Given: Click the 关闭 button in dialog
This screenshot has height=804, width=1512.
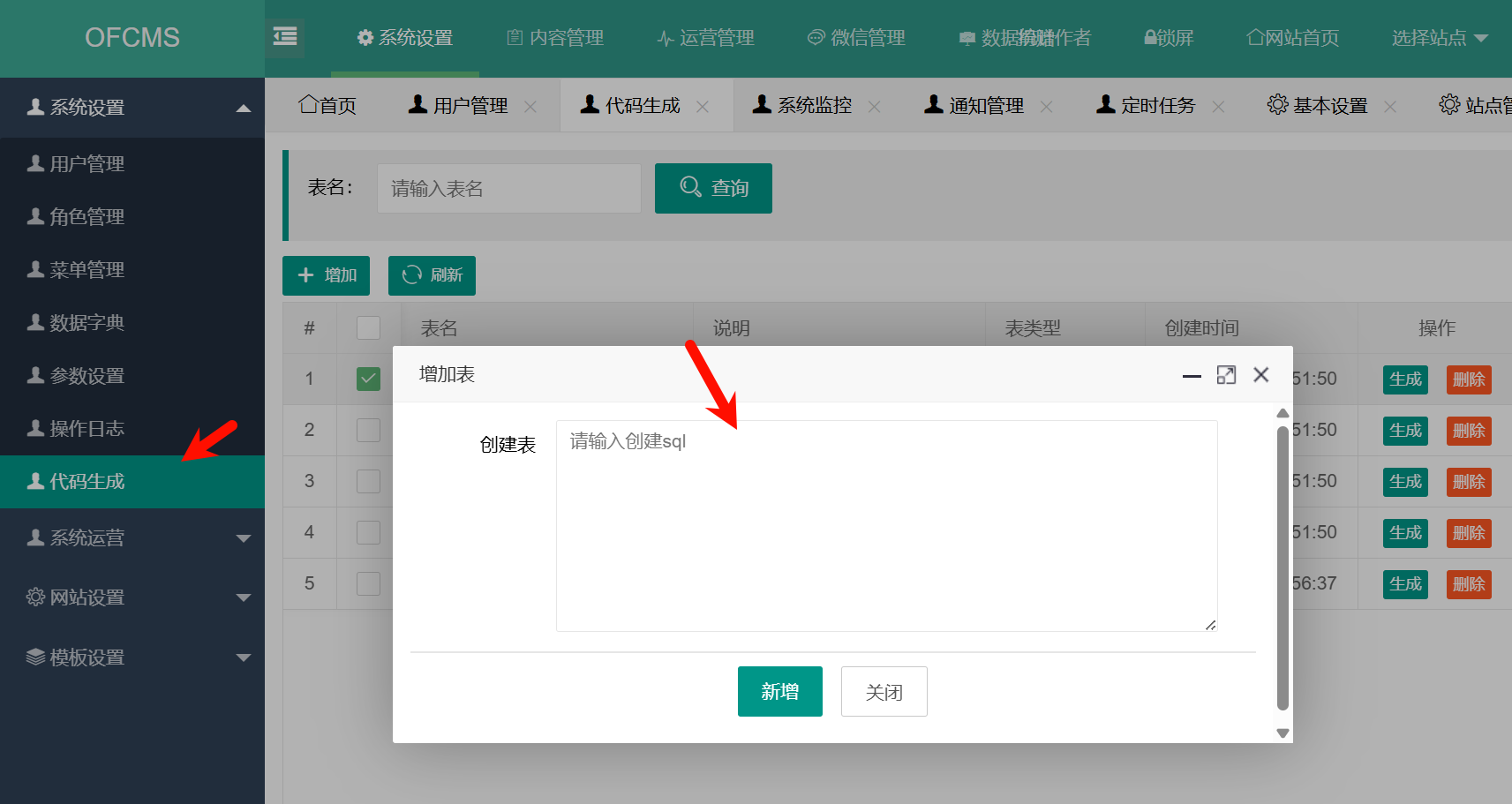Looking at the screenshot, I should pos(884,691).
